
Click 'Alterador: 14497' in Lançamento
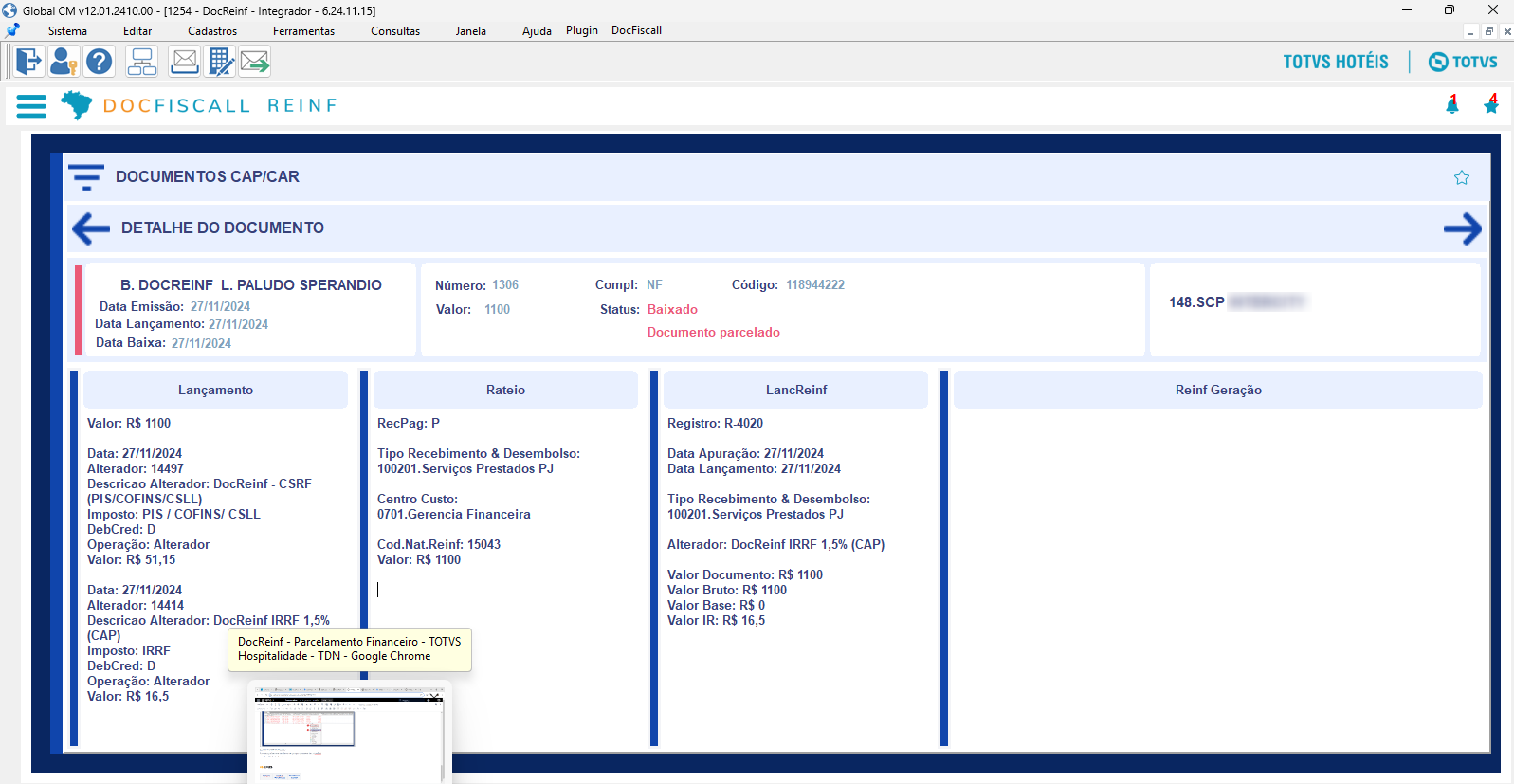[x=136, y=469]
